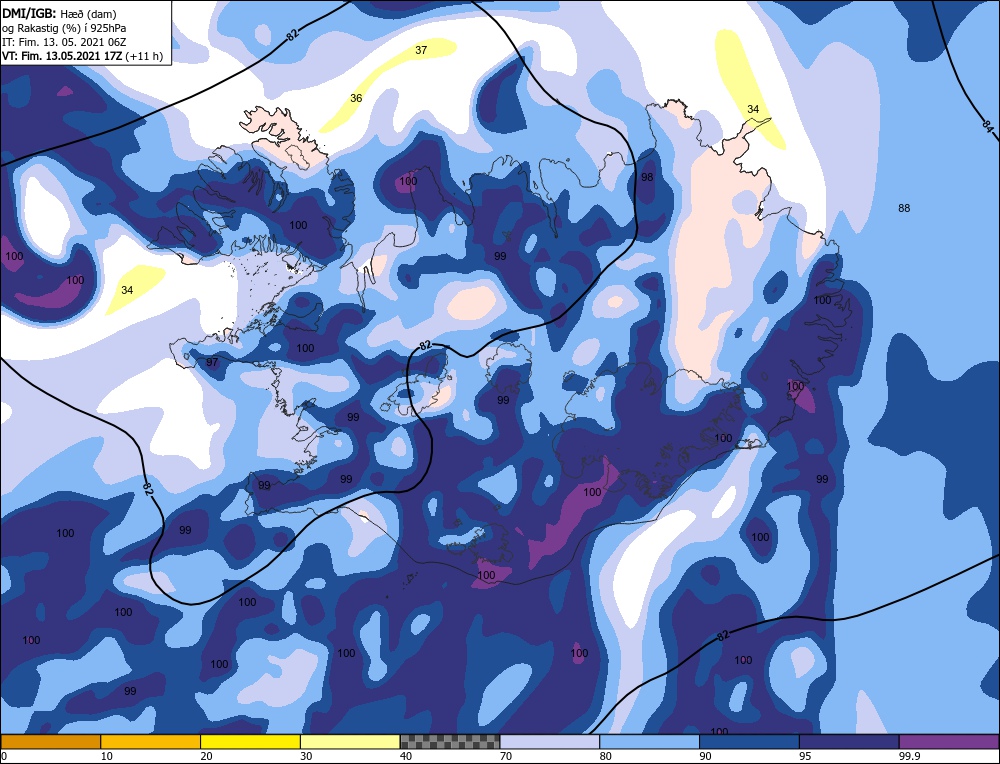This screenshot has width=1000, height=764.
Task: Pick the lavender 70–80 legend swatch
Action: coord(550,741)
